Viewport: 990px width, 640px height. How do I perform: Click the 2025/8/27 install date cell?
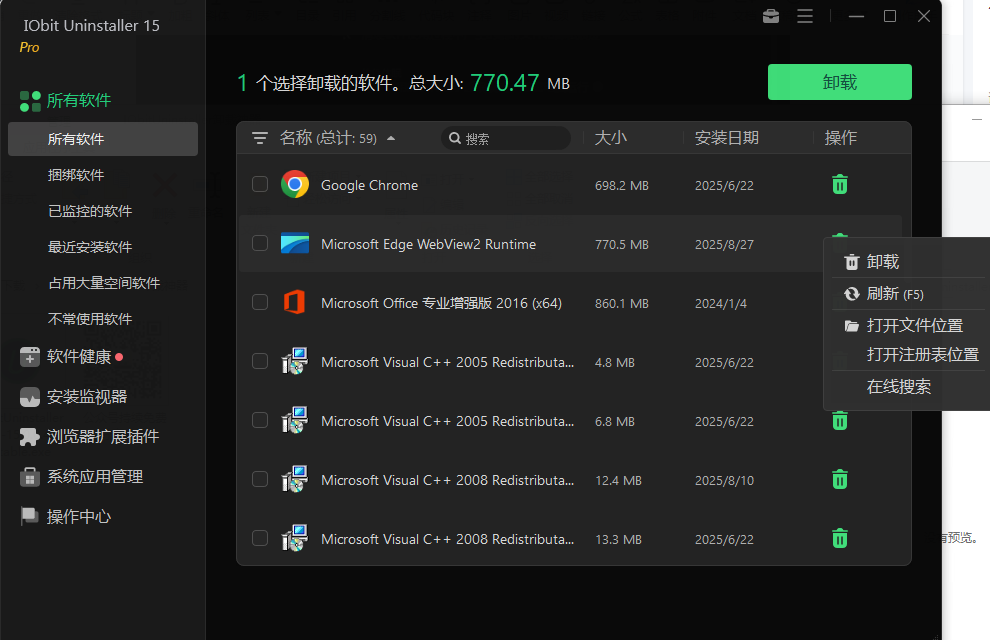point(724,244)
